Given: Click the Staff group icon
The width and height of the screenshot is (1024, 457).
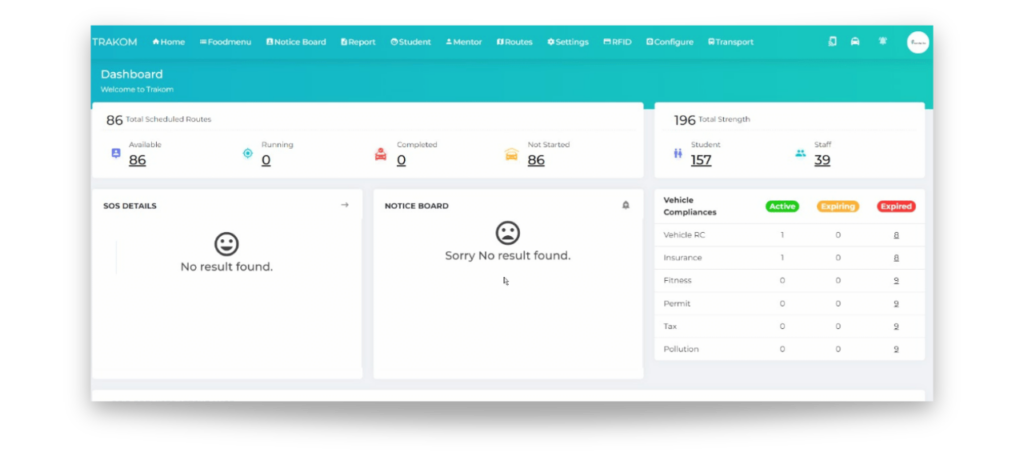Looking at the screenshot, I should [x=800, y=153].
